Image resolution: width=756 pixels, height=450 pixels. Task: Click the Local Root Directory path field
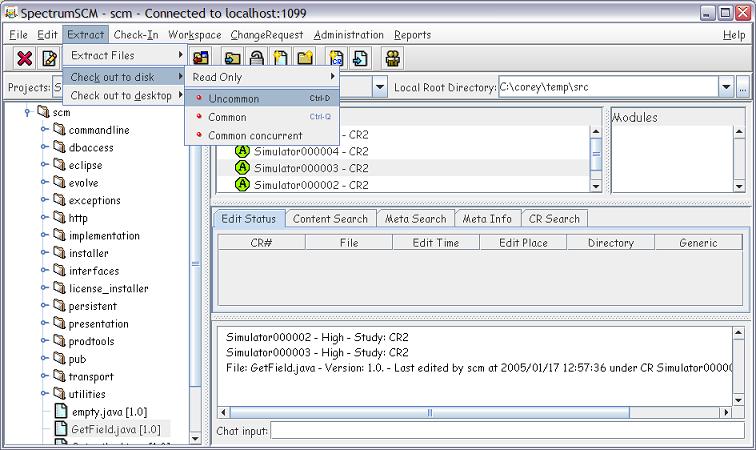click(608, 87)
